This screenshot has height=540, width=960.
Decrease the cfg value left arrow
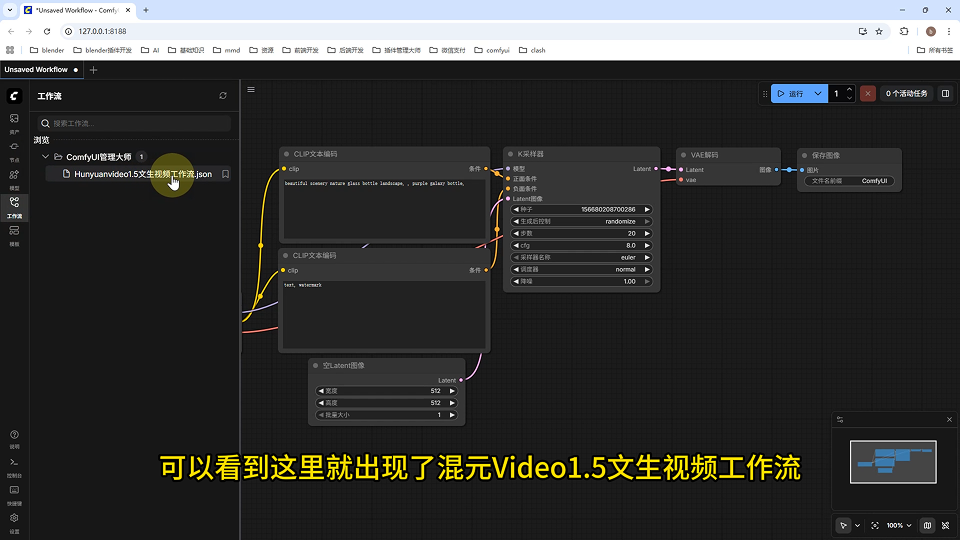tap(516, 246)
